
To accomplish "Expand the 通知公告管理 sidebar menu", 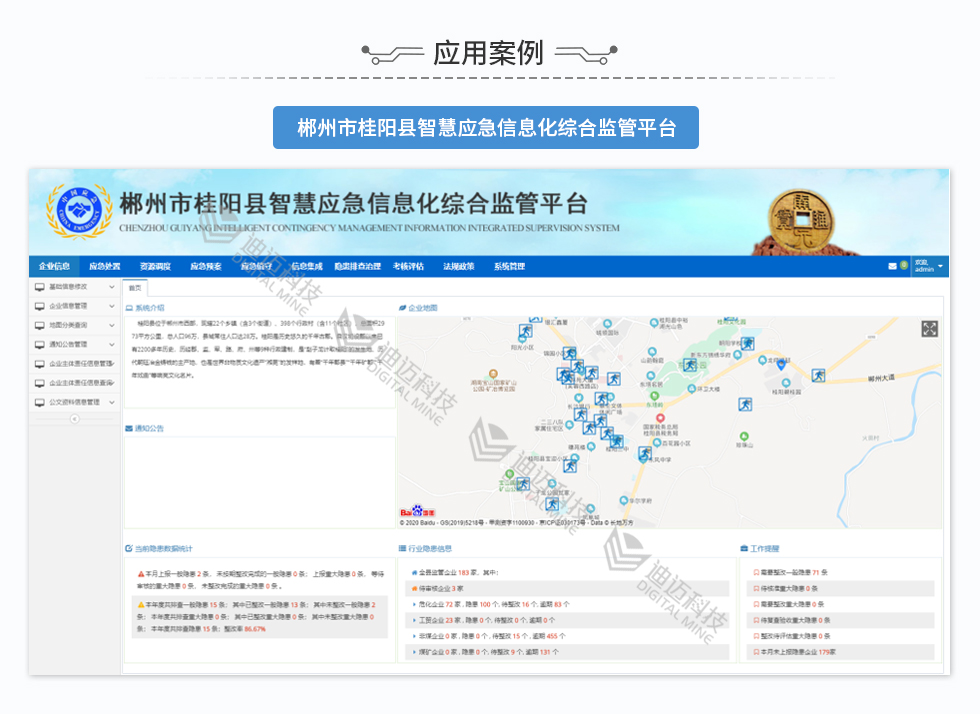I will [x=75, y=344].
